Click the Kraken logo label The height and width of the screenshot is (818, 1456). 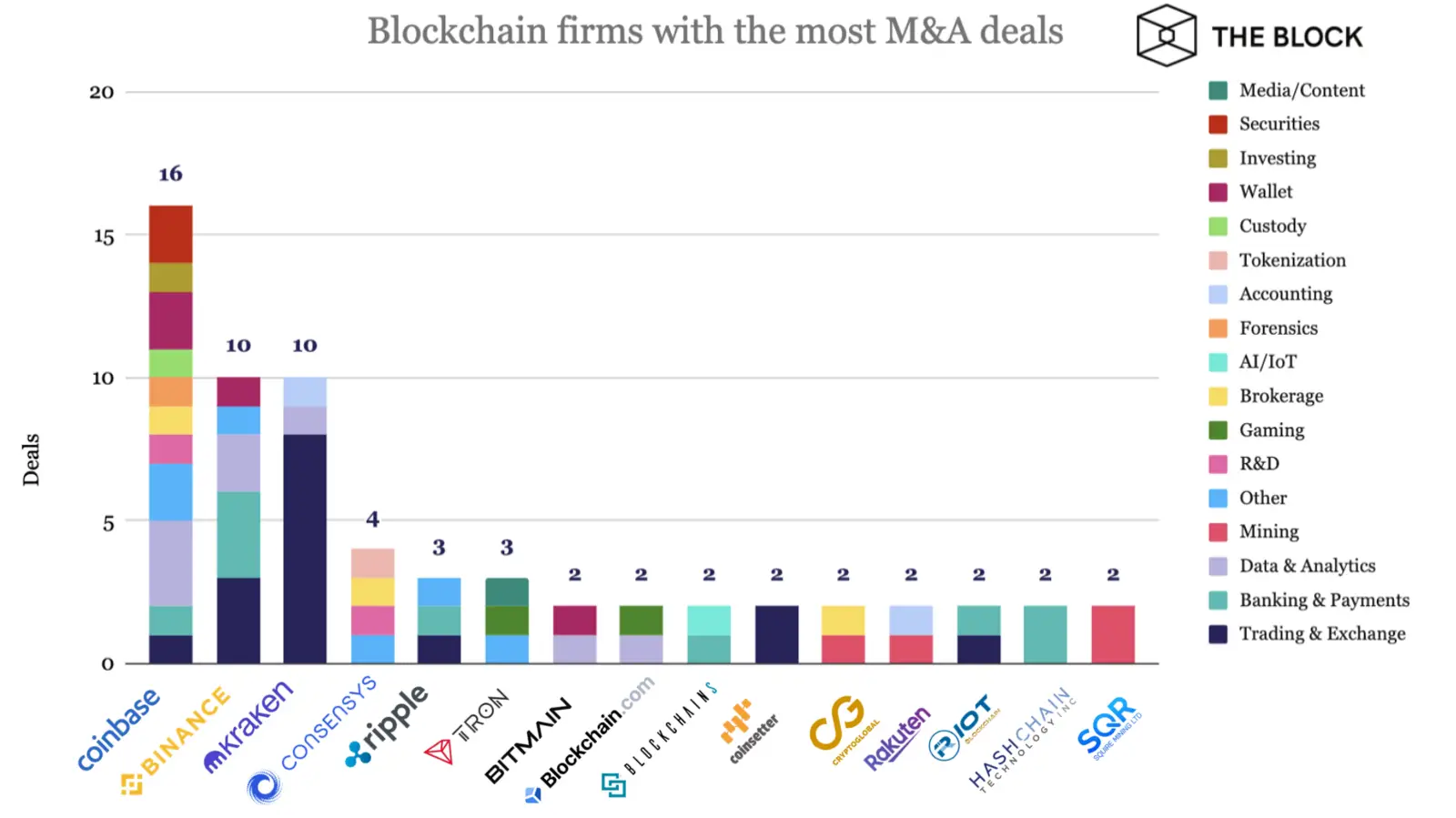pyautogui.click(x=249, y=726)
